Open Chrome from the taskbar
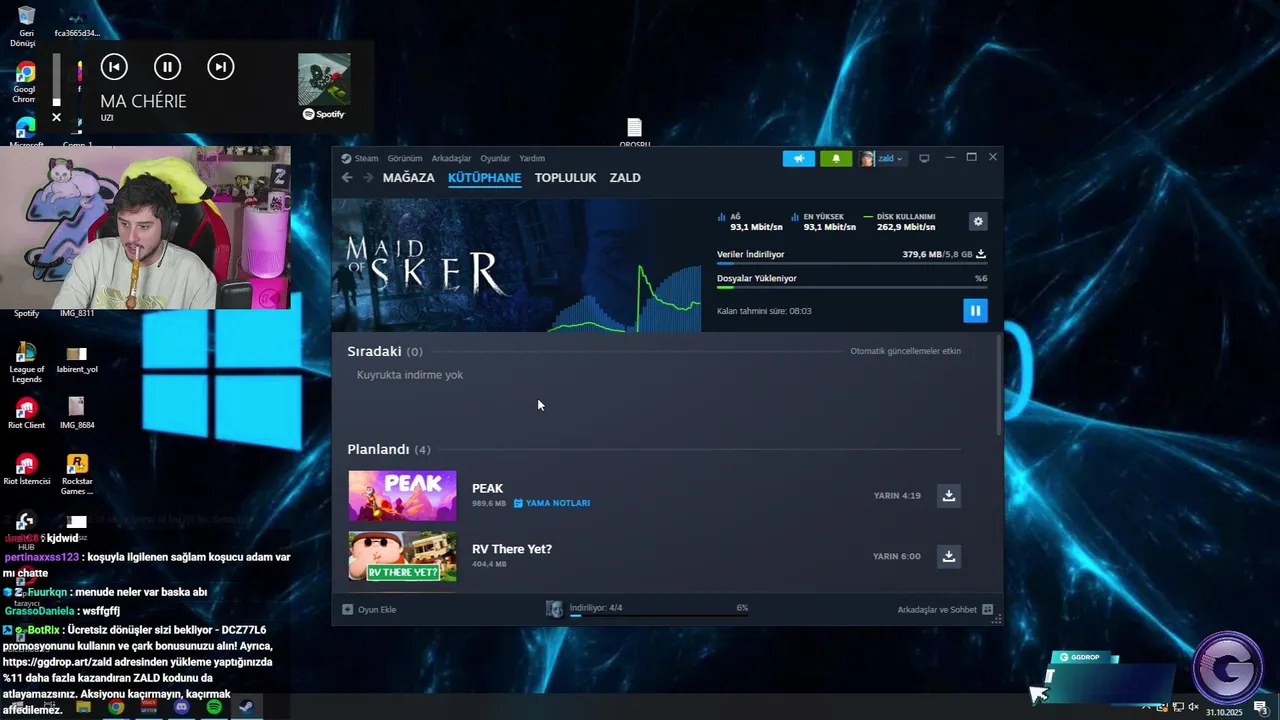This screenshot has height=720, width=1280. (116, 707)
